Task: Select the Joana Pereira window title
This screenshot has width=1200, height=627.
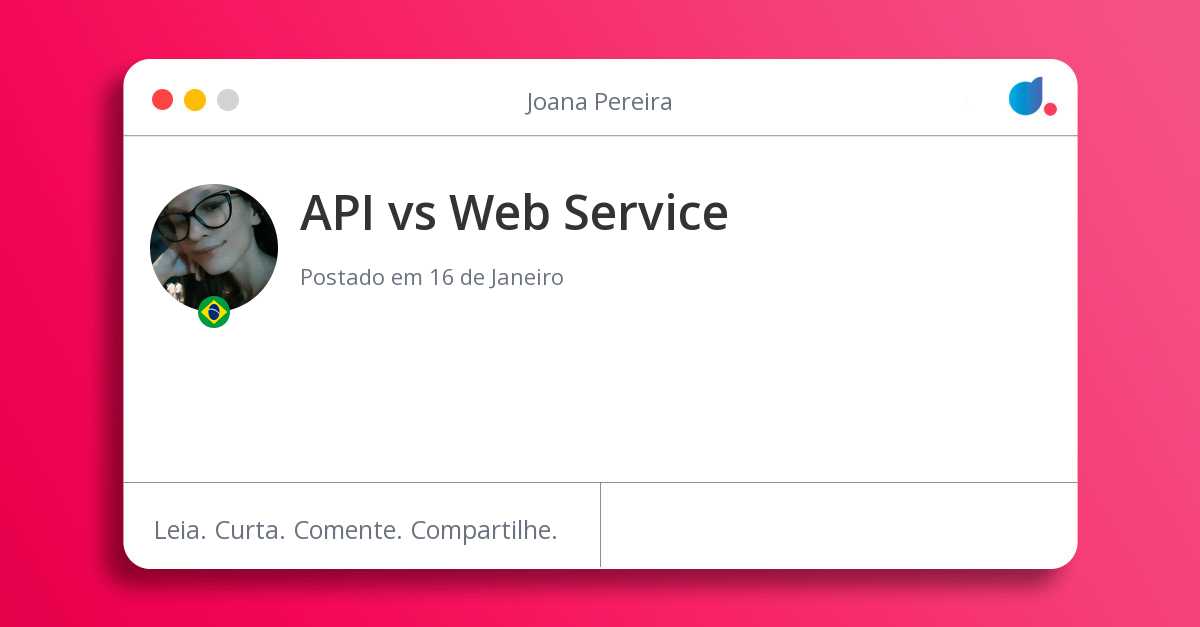Action: (599, 102)
